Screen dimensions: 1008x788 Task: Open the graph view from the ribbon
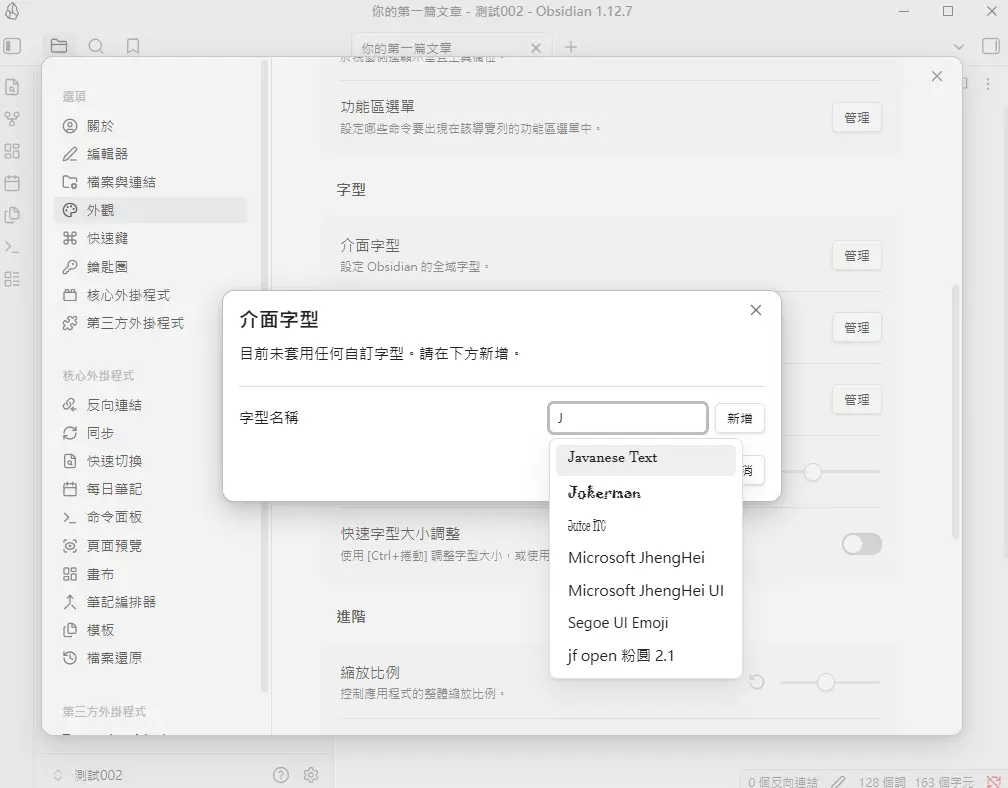[12, 119]
